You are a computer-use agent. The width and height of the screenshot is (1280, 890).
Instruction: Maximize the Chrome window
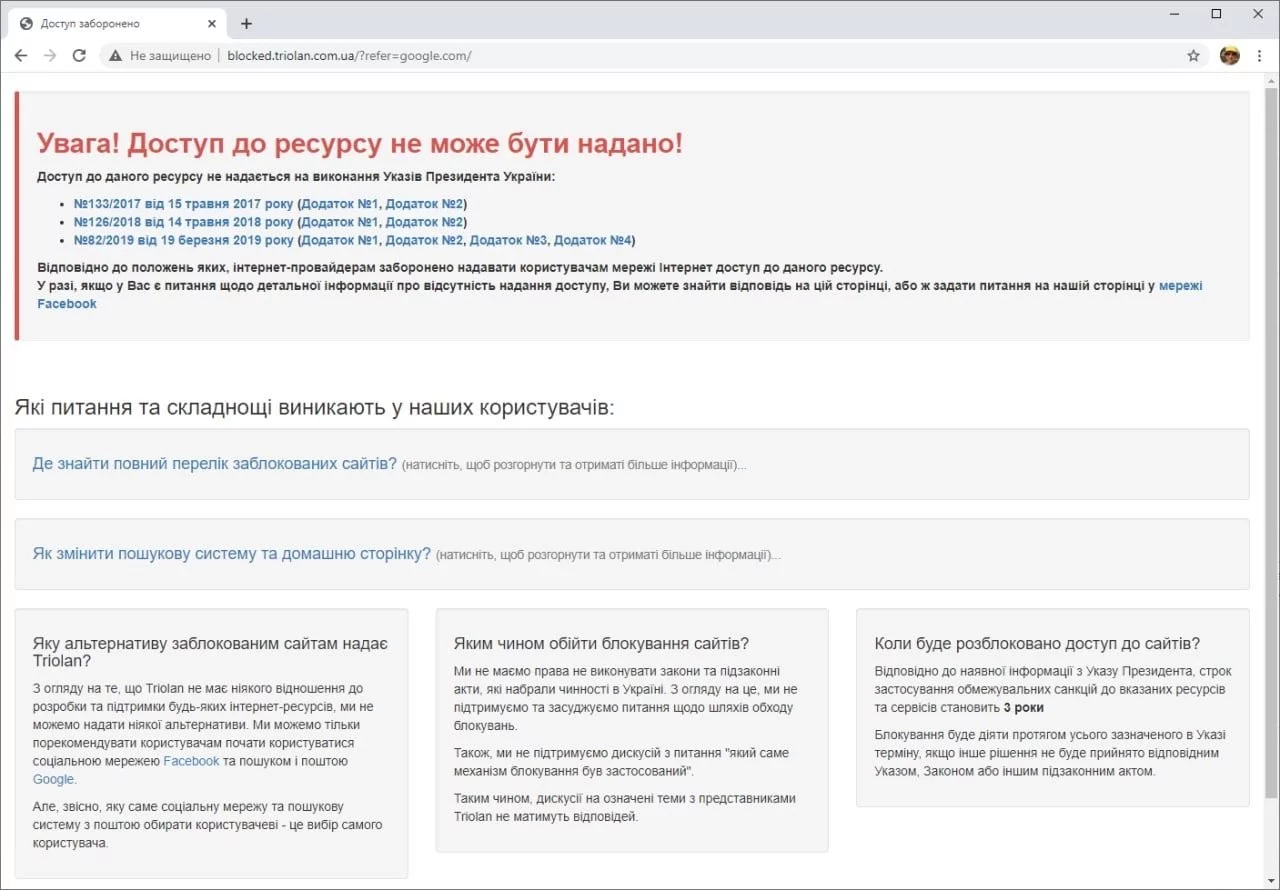coord(1216,14)
